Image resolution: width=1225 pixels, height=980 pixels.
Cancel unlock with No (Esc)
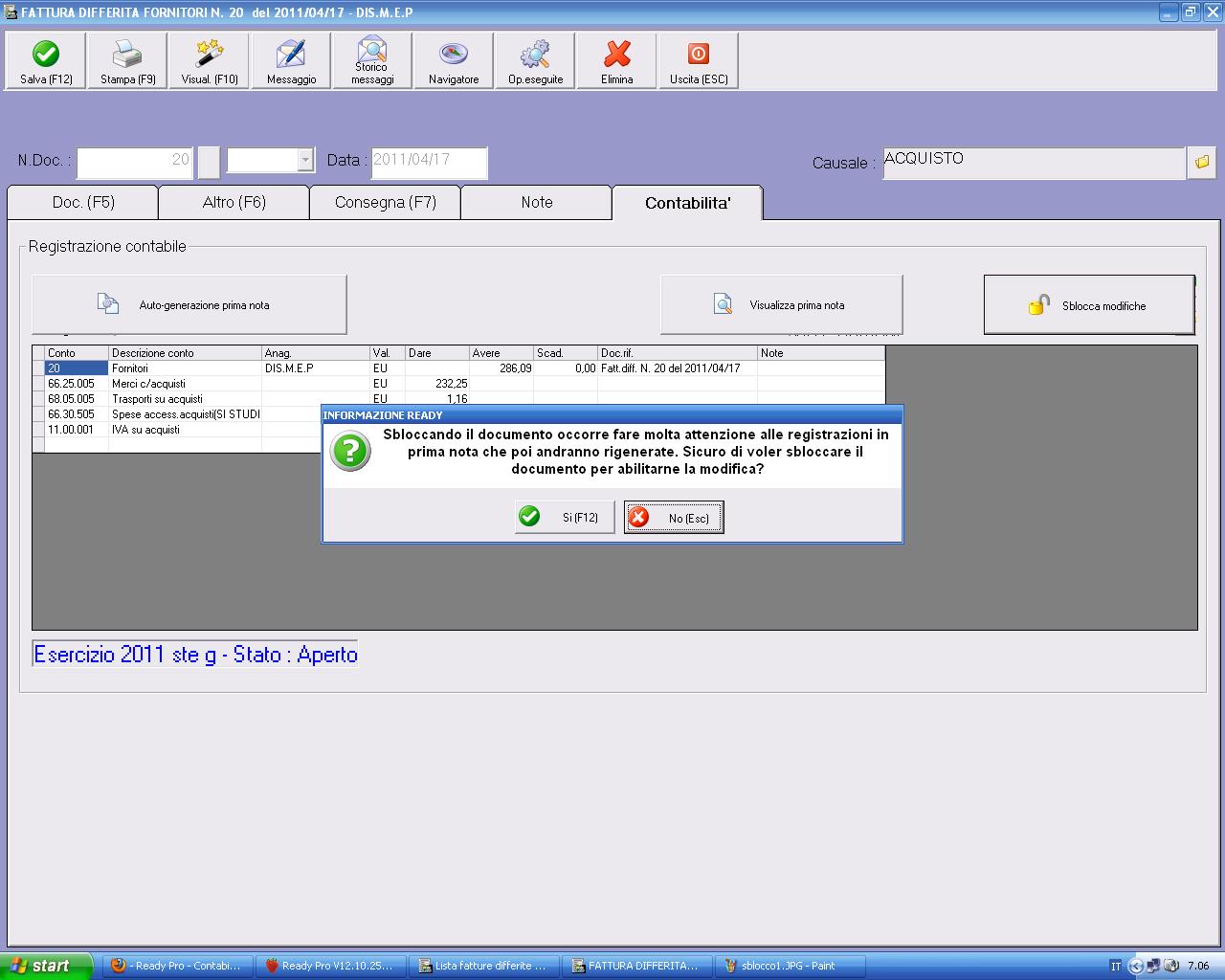coord(674,518)
